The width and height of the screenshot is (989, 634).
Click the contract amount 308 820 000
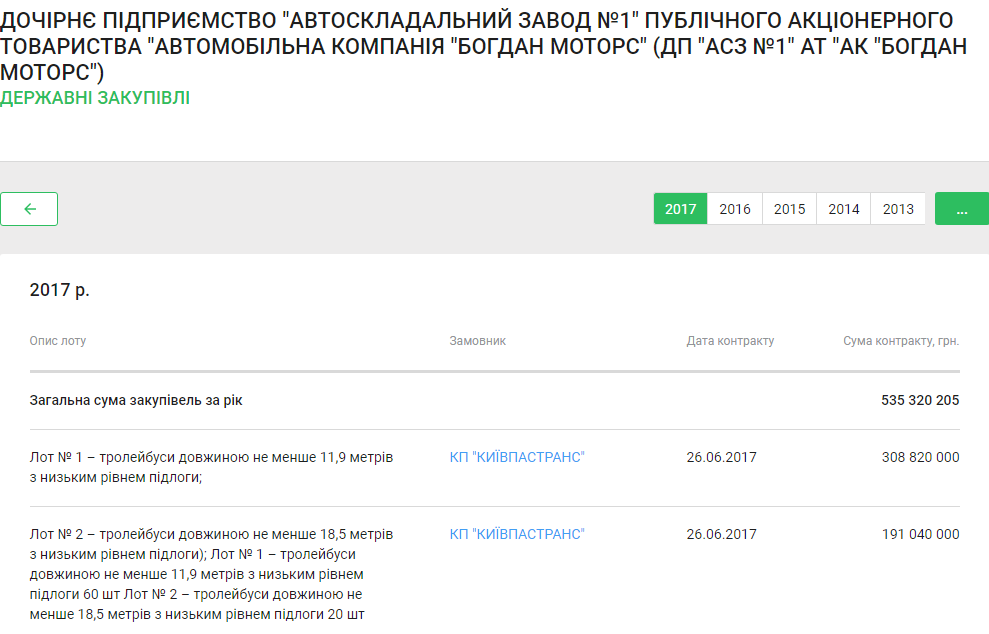coord(920,457)
